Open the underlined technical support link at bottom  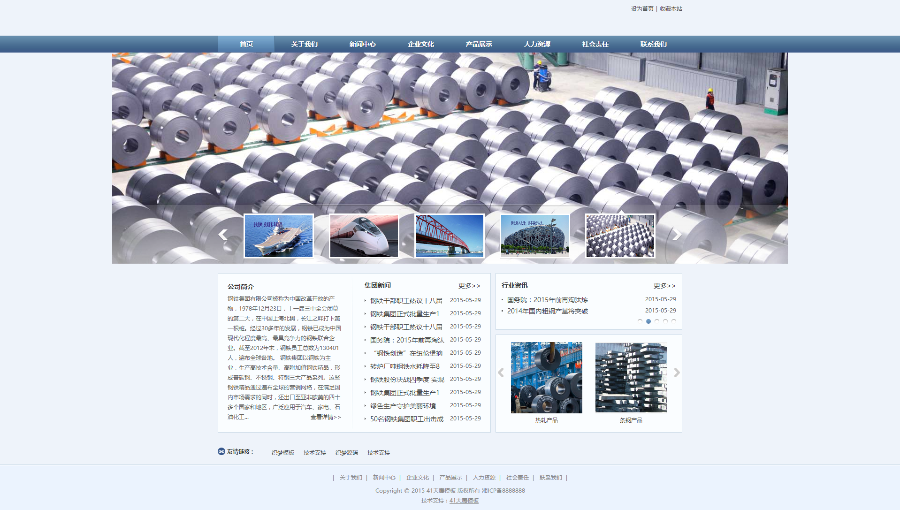464,501
